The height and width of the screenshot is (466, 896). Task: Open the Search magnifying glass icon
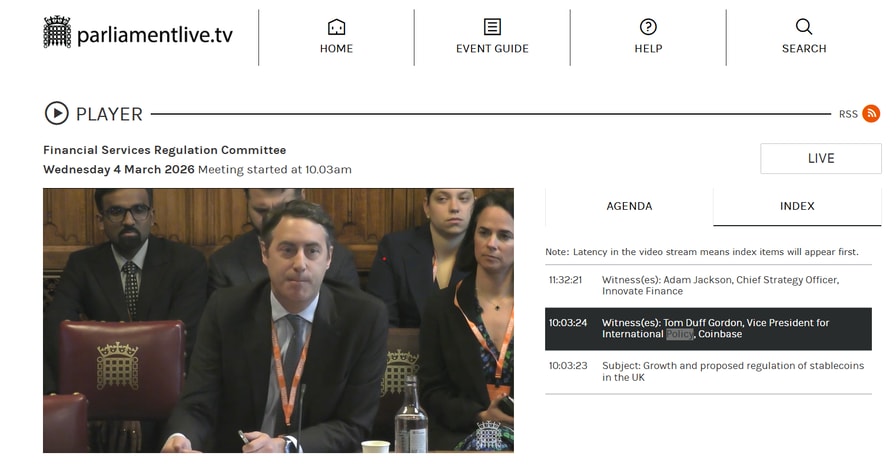click(804, 27)
